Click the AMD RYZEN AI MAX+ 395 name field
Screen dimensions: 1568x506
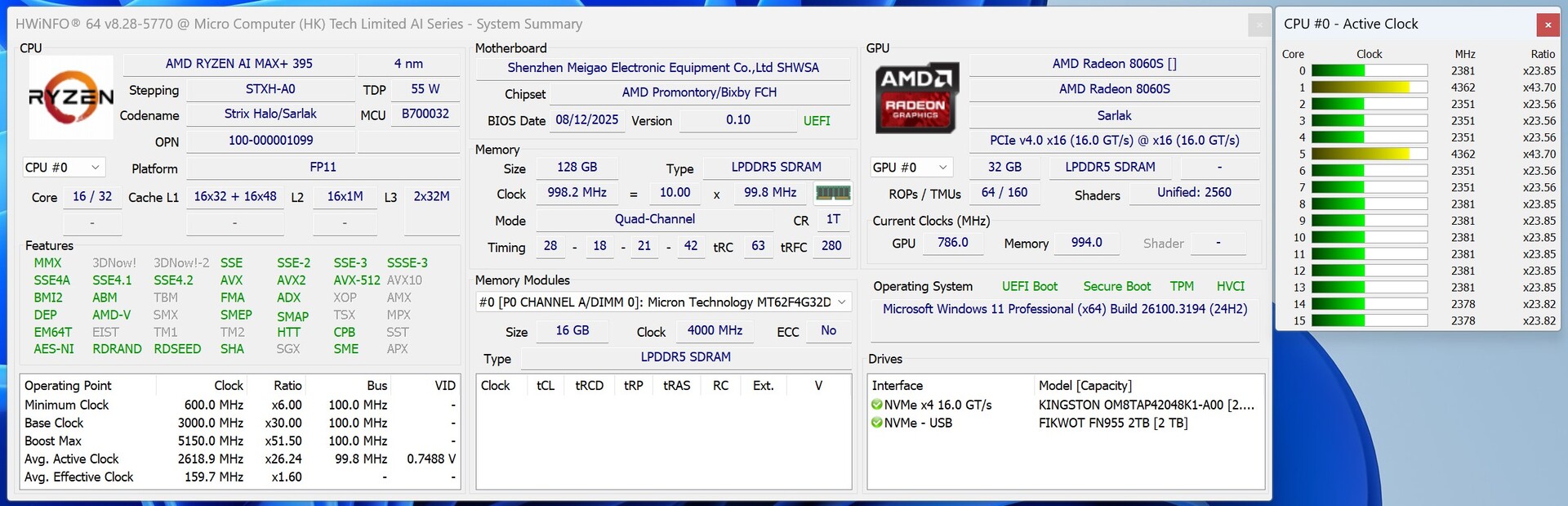pos(238,64)
